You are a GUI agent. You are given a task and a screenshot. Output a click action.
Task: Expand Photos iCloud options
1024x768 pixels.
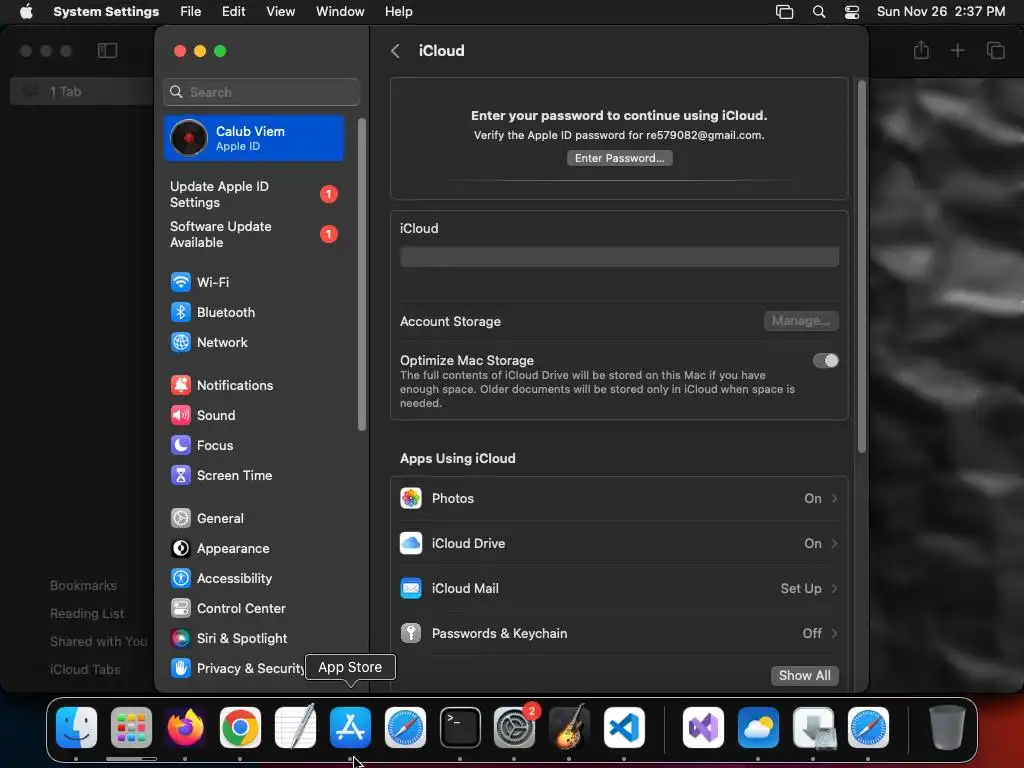(x=619, y=498)
